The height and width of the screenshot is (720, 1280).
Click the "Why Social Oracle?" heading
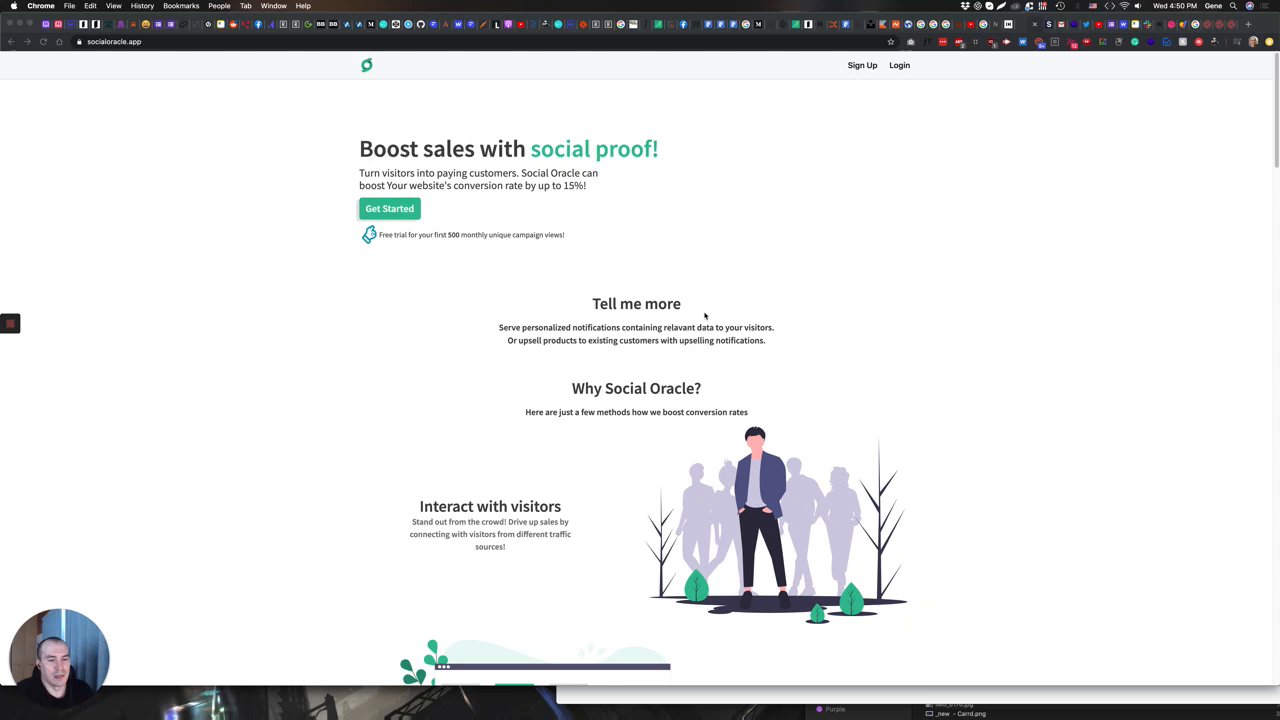coord(636,388)
